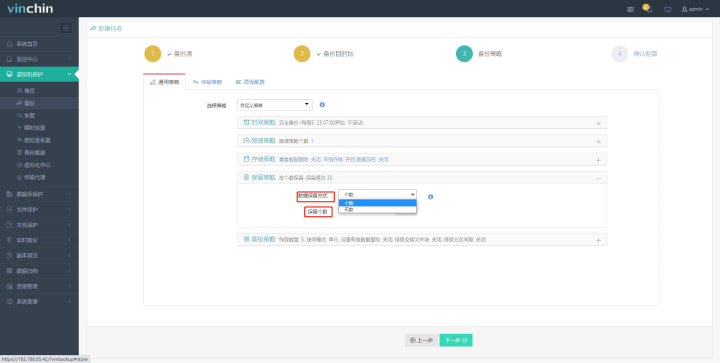Screen dimensions: 720x363
Task: Click the 主机保护 icon in sidebar
Action: 10,225
